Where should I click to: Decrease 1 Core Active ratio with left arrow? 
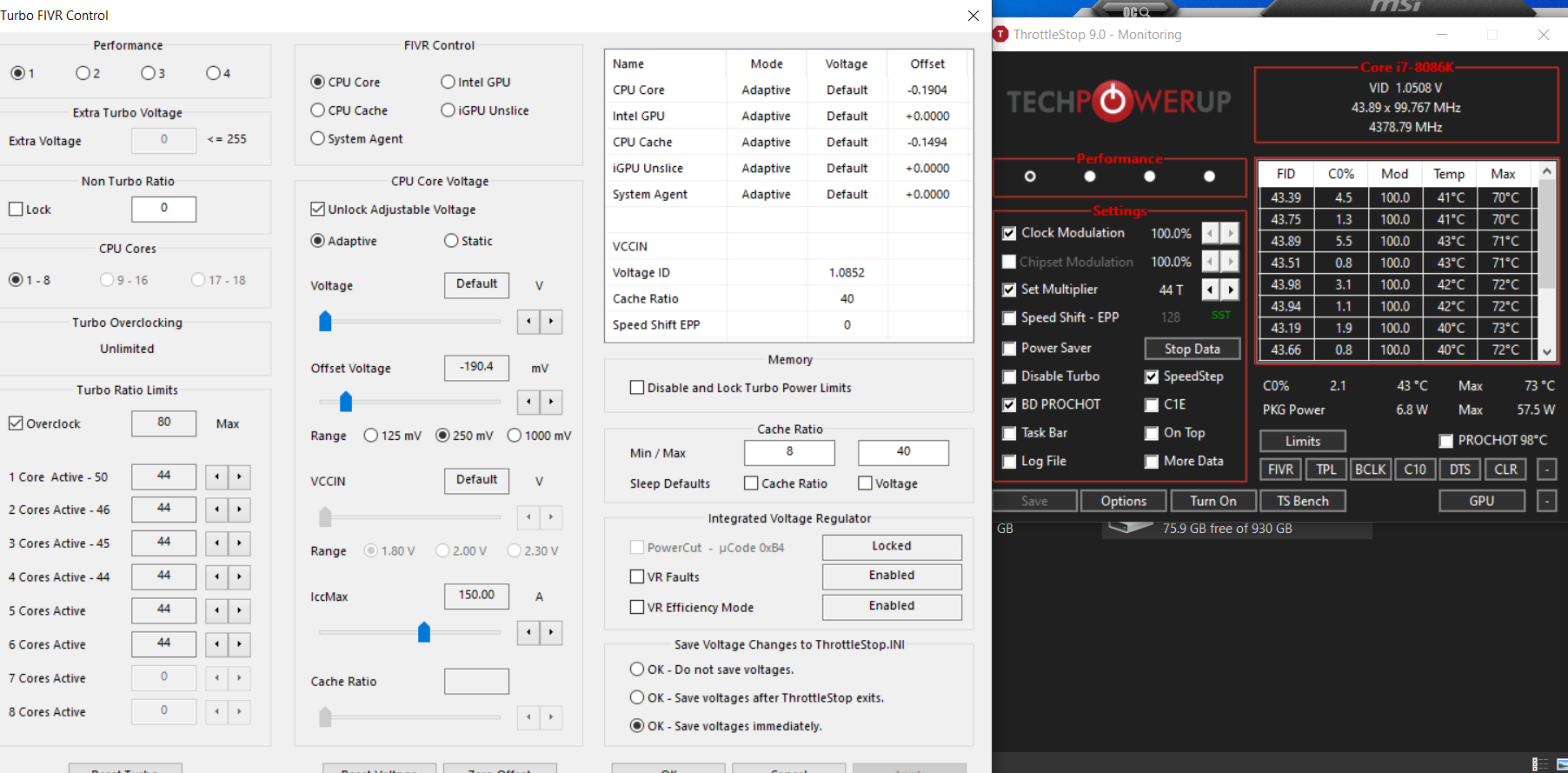217,476
